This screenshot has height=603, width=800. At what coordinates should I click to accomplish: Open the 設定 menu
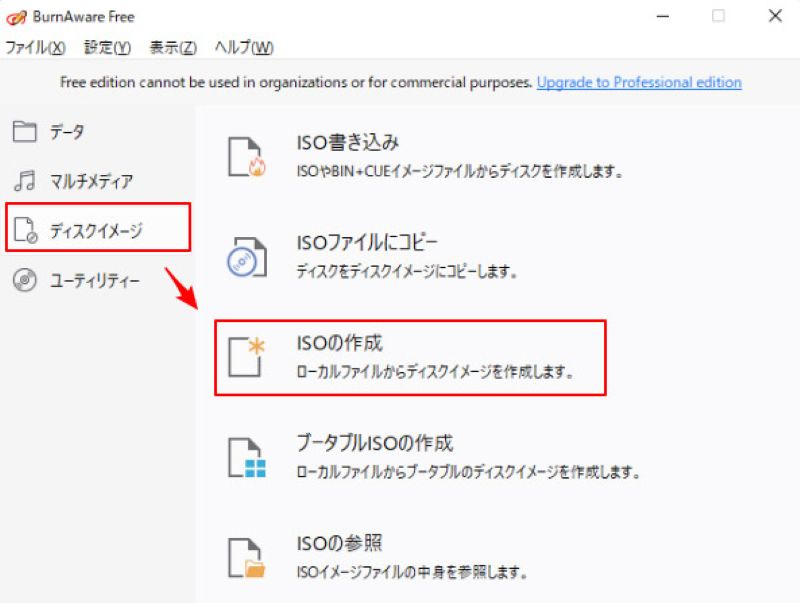coord(105,47)
